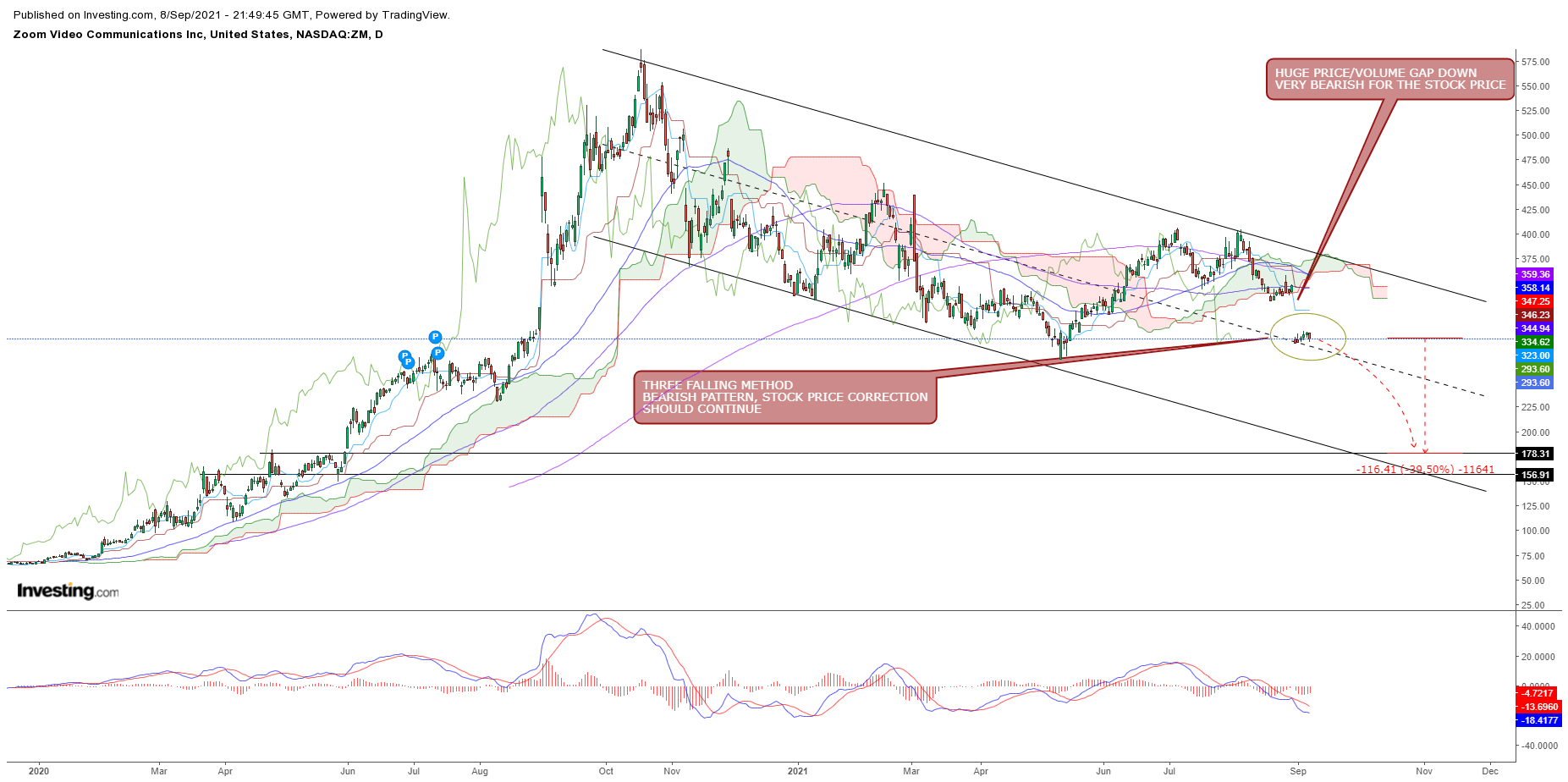Click the 500.00 price axis tick

click(1535, 135)
